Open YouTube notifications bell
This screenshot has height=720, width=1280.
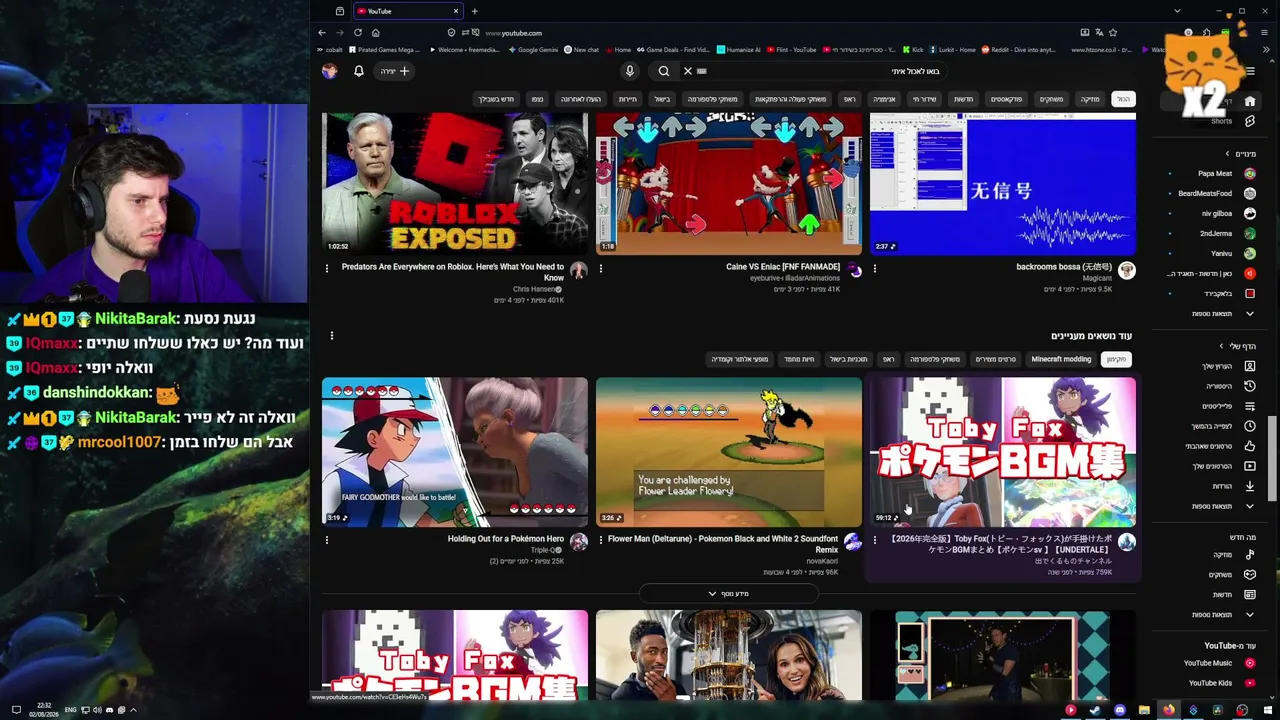coord(359,71)
